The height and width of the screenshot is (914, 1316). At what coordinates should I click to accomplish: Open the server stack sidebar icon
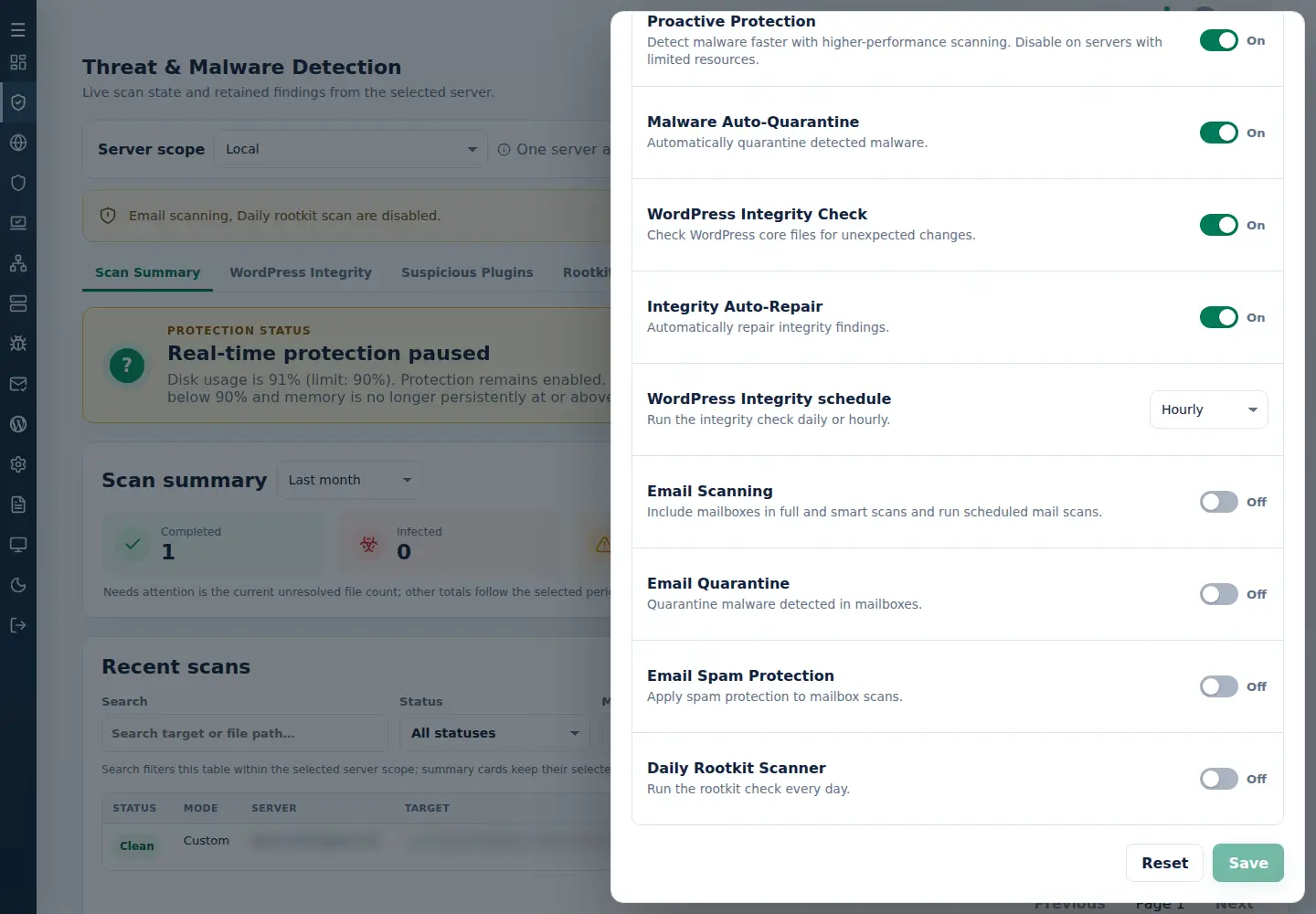(18, 303)
